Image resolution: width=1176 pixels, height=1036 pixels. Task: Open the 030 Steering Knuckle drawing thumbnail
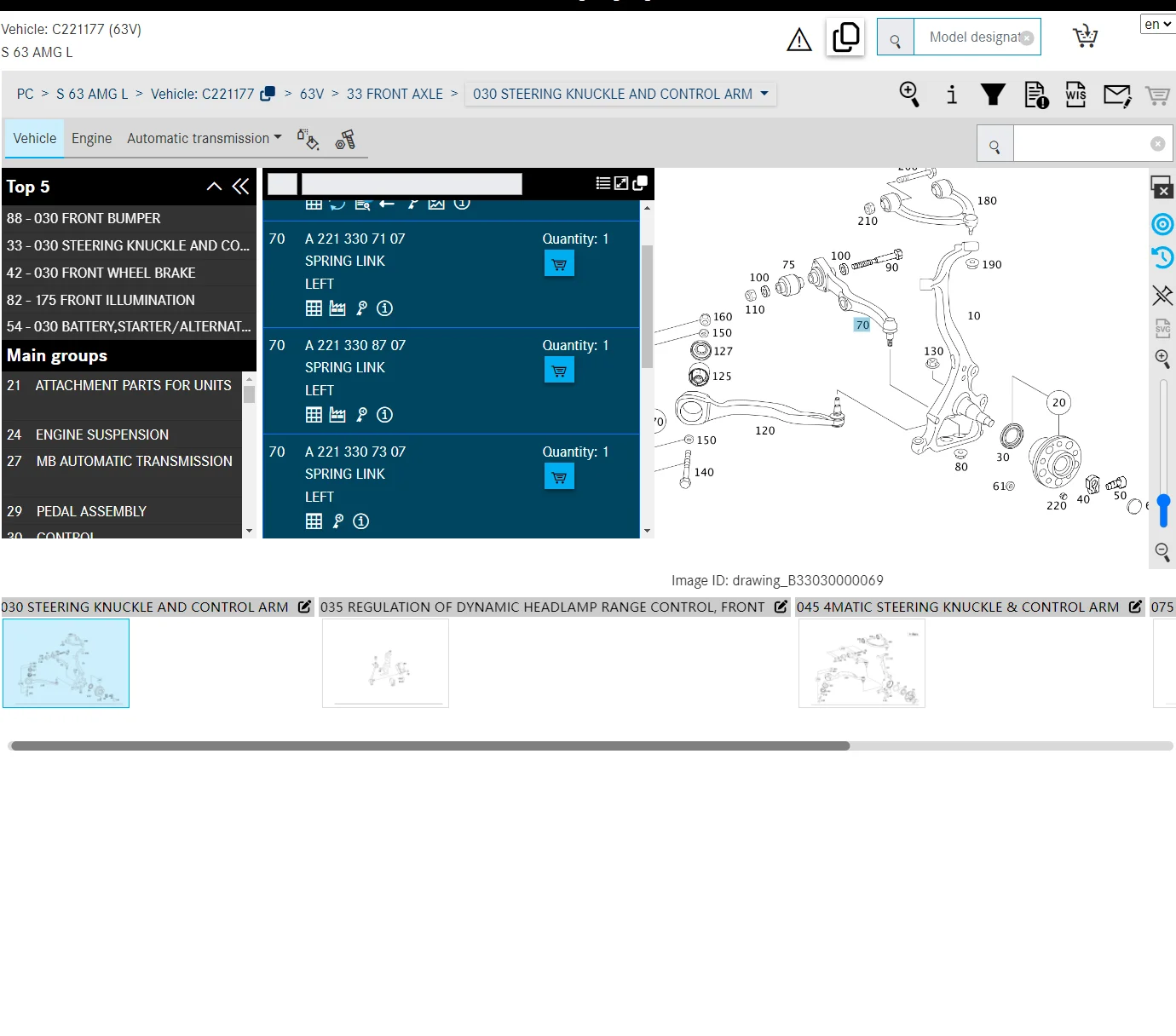tap(66, 663)
